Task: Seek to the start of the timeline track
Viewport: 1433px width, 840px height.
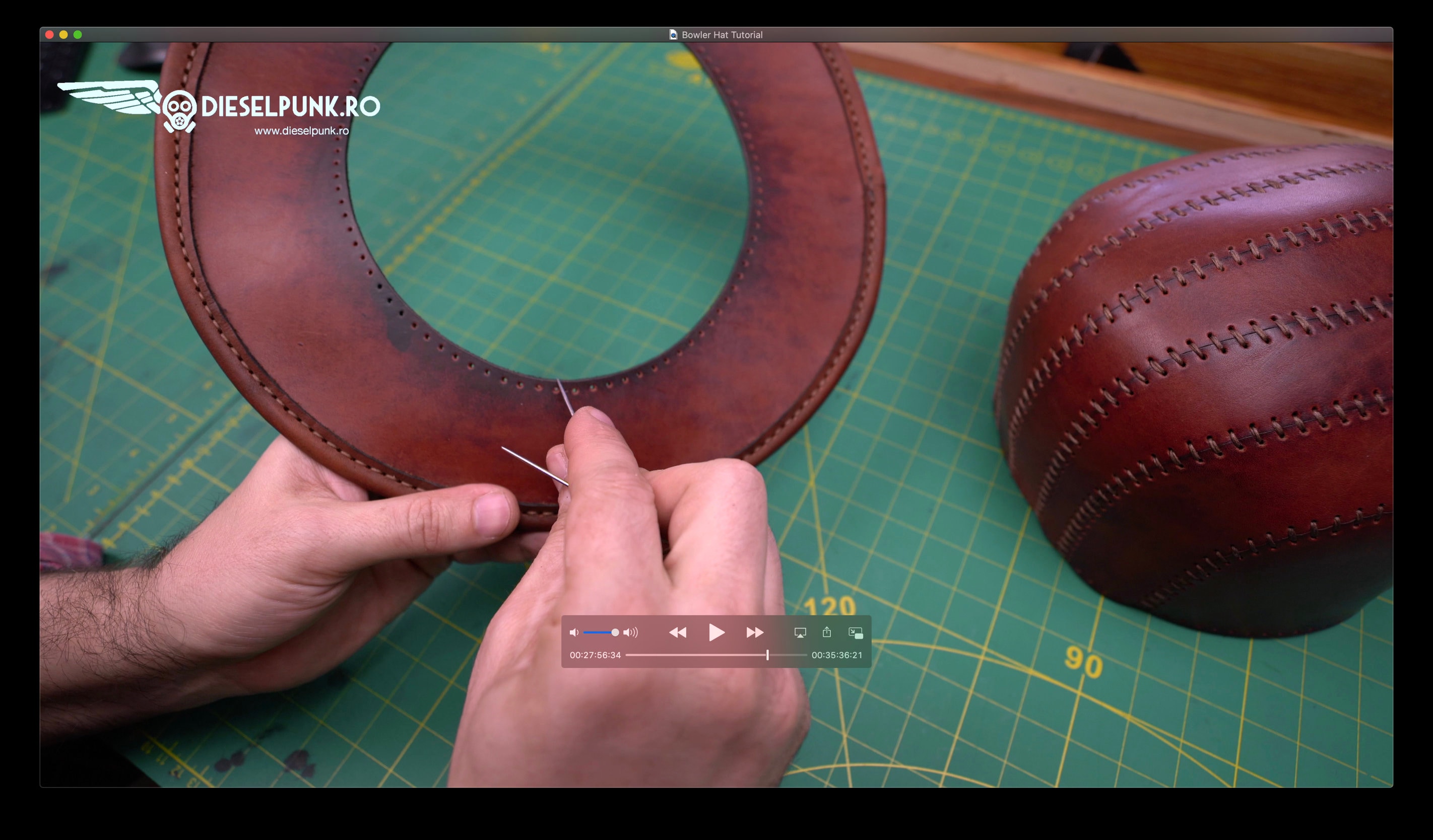Action: (627, 655)
